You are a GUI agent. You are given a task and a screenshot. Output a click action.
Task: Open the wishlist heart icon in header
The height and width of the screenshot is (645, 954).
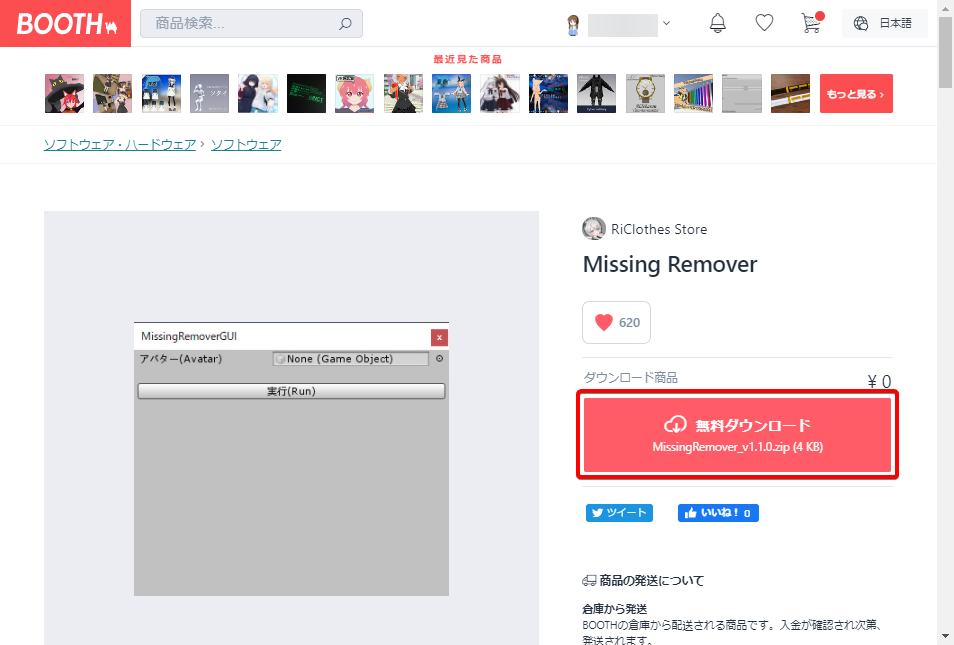pos(764,23)
